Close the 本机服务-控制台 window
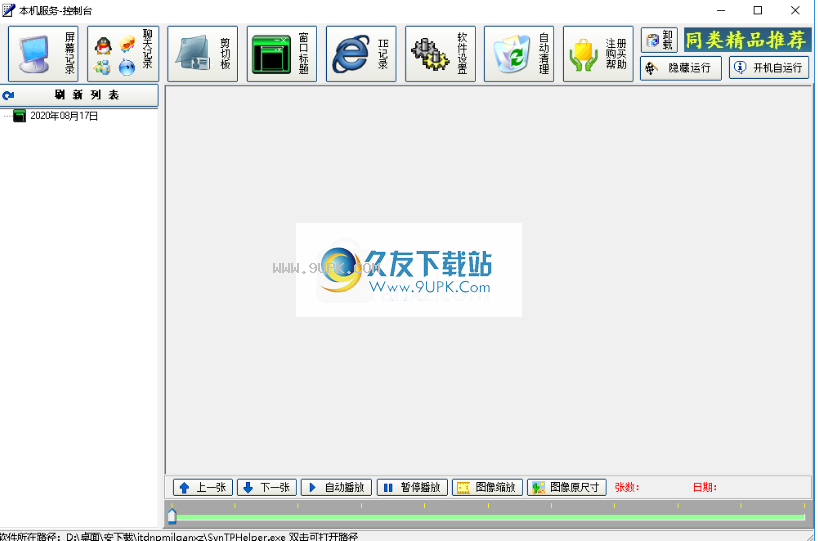 click(795, 10)
